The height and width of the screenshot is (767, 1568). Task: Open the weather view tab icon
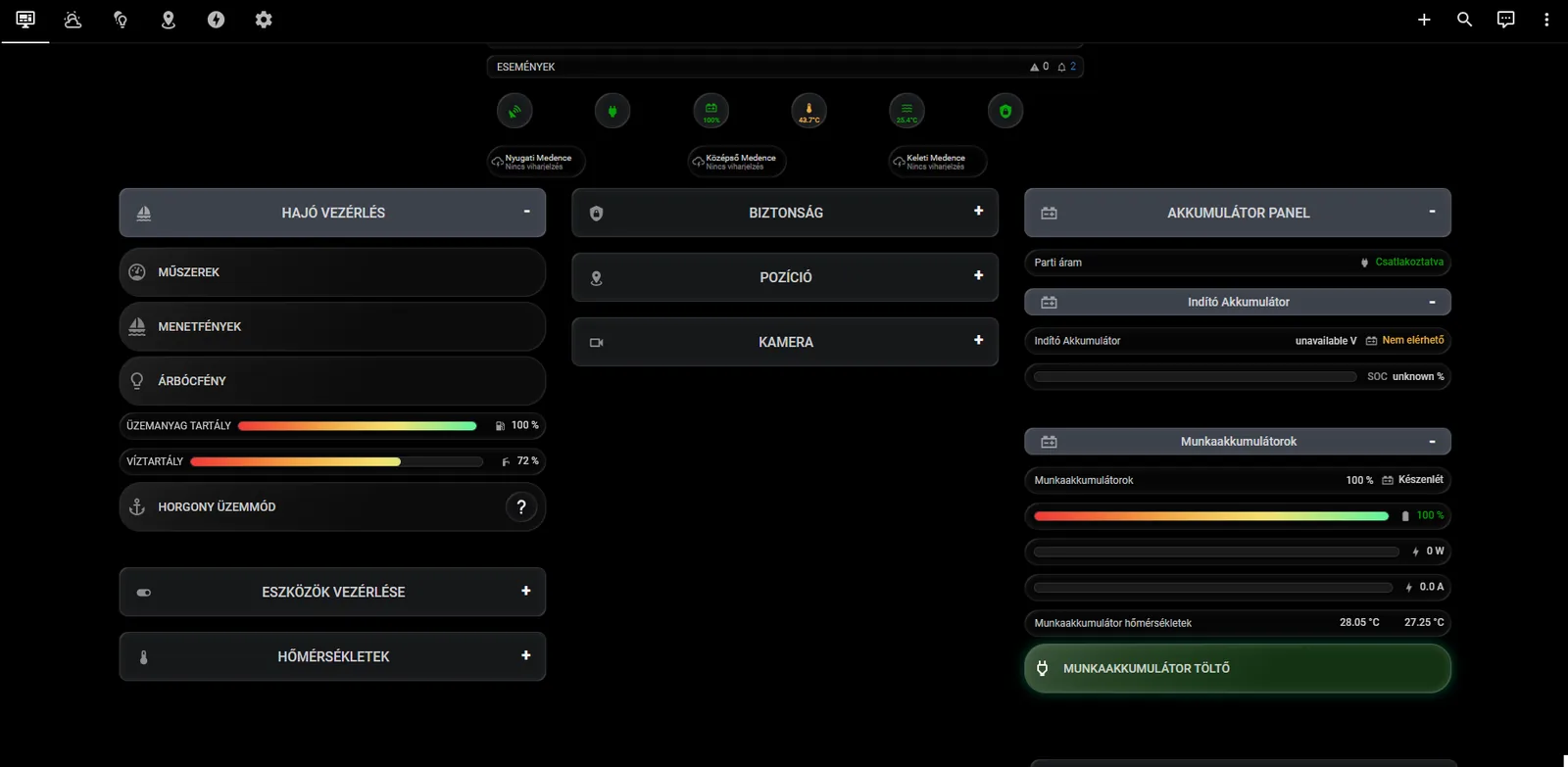coord(73,20)
